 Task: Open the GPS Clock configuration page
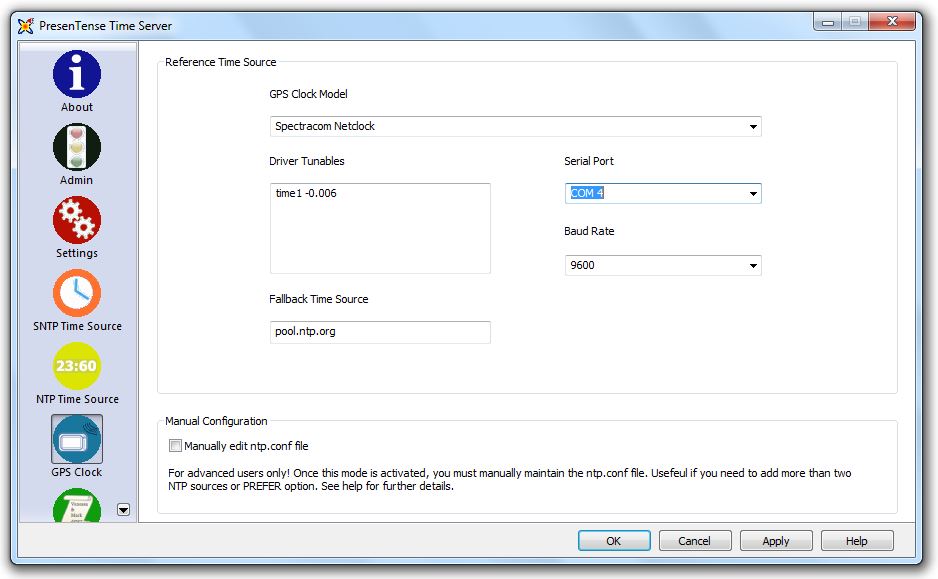tap(76, 440)
